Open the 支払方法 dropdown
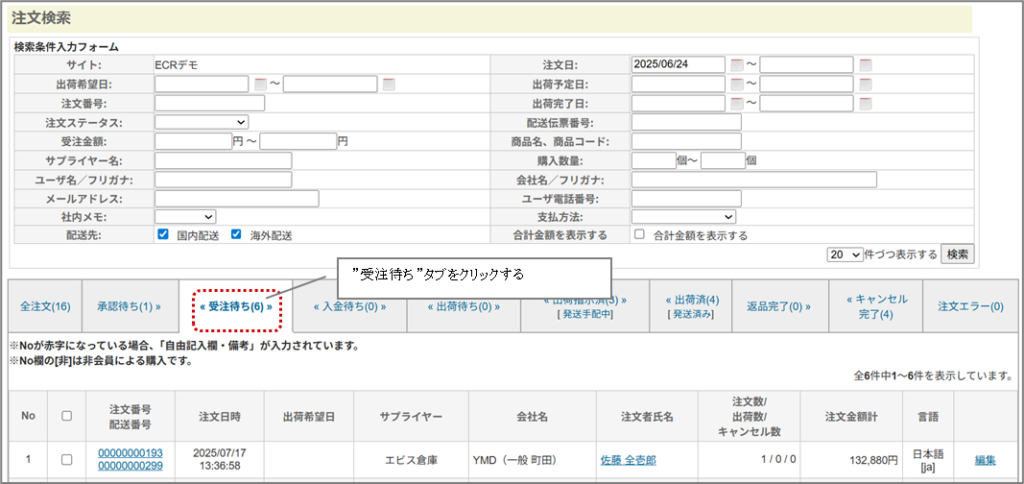This screenshot has width=1024, height=484. (x=683, y=216)
